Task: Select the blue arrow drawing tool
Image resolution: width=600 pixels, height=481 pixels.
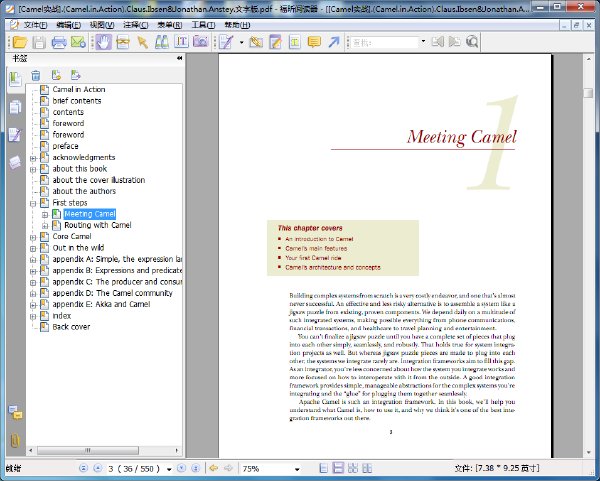Action: pos(334,42)
